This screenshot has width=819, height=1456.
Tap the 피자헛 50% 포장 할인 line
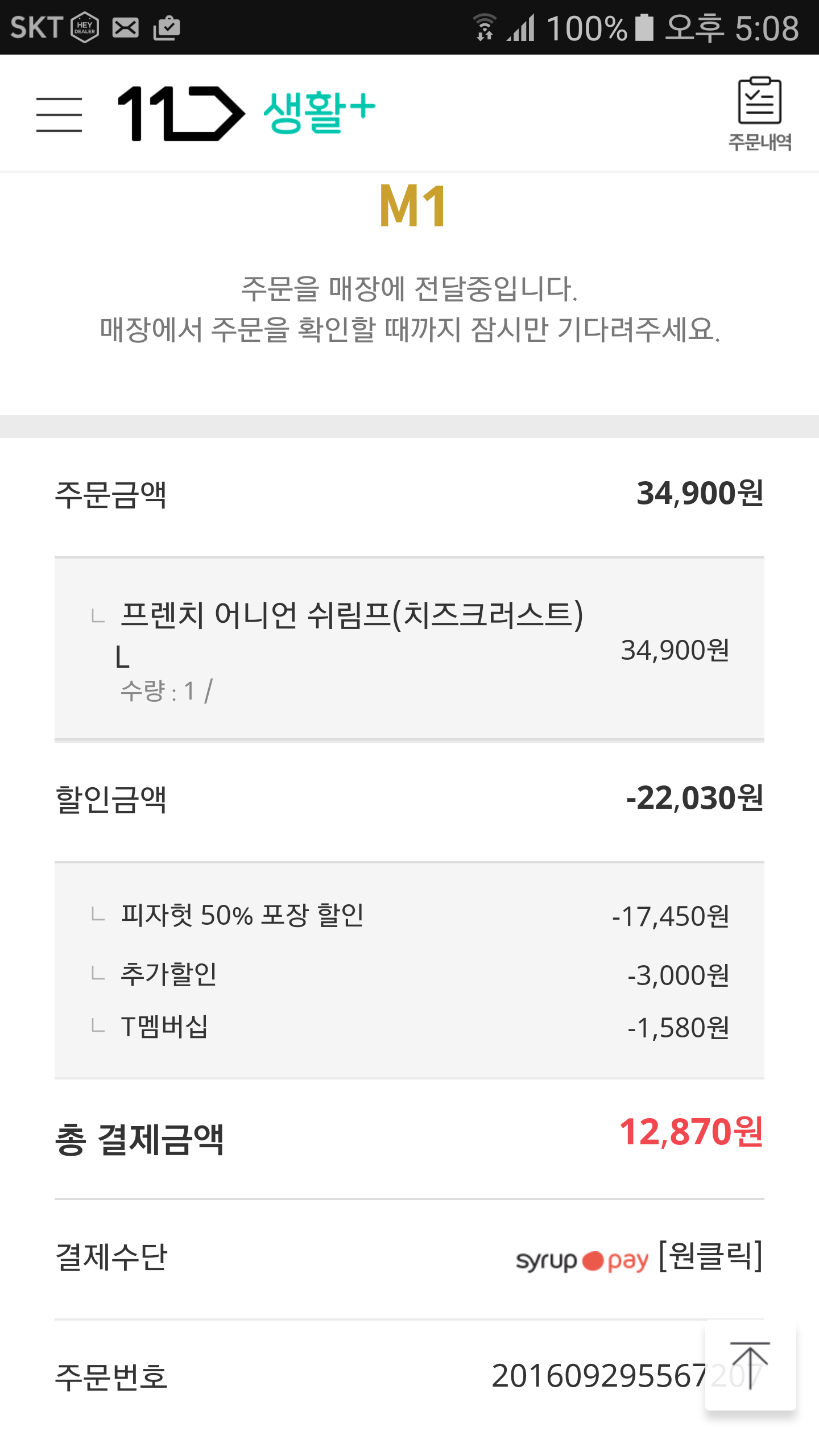tap(242, 915)
